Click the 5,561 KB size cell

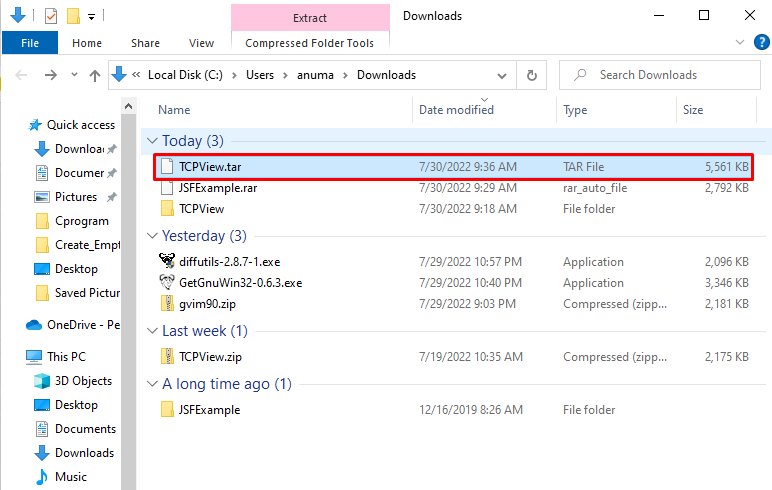(x=726, y=166)
